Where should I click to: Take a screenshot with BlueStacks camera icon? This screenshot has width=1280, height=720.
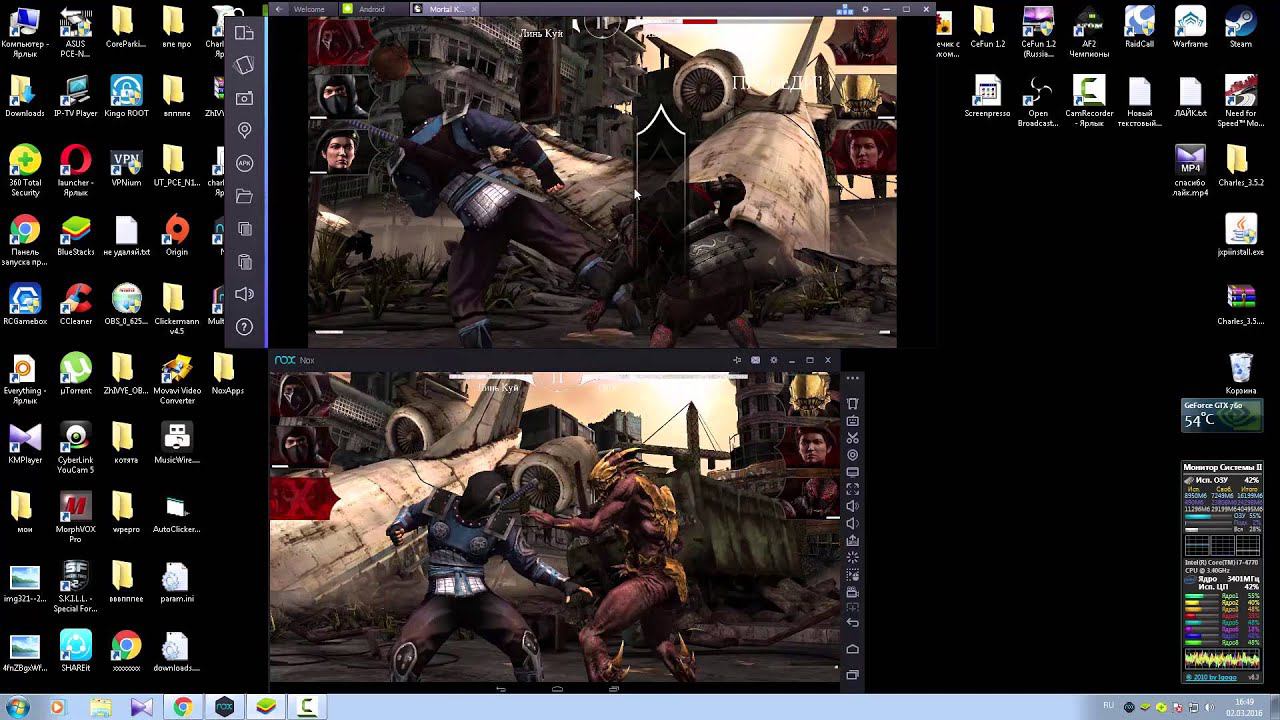tap(245, 98)
